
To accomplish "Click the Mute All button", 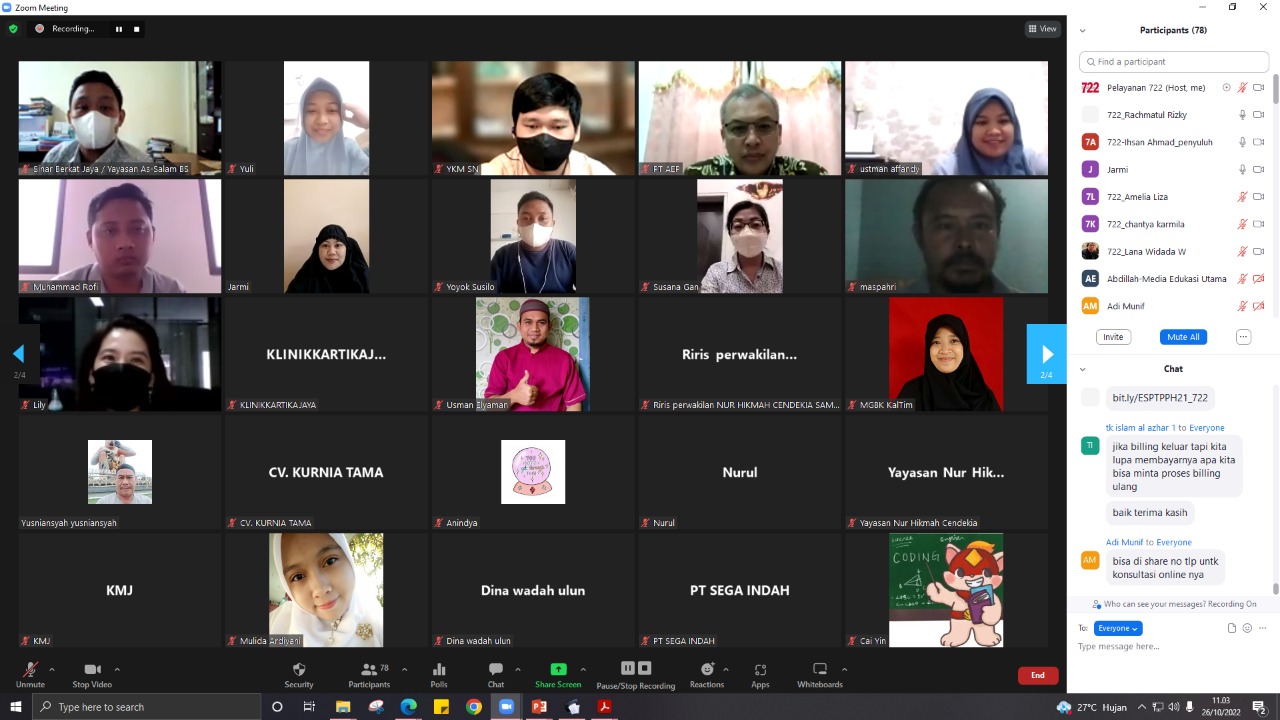I will click(1183, 337).
